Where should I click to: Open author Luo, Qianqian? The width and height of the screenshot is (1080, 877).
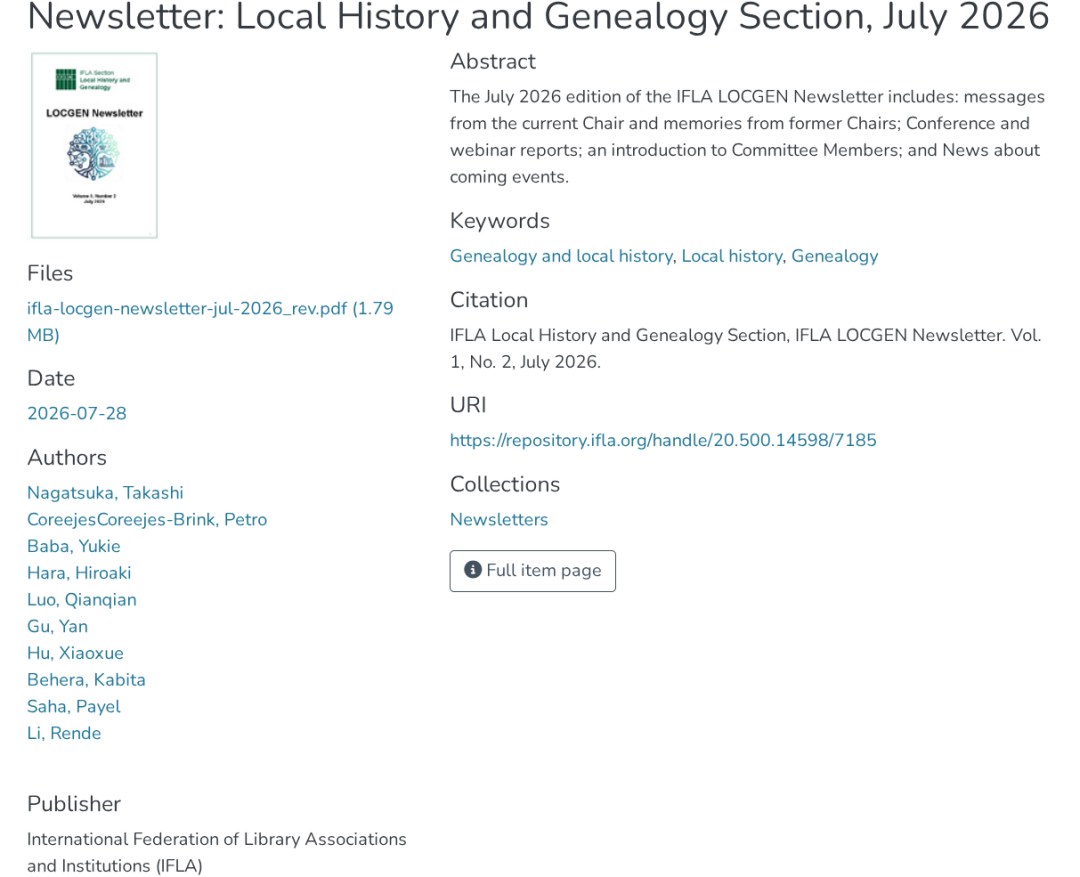point(82,600)
